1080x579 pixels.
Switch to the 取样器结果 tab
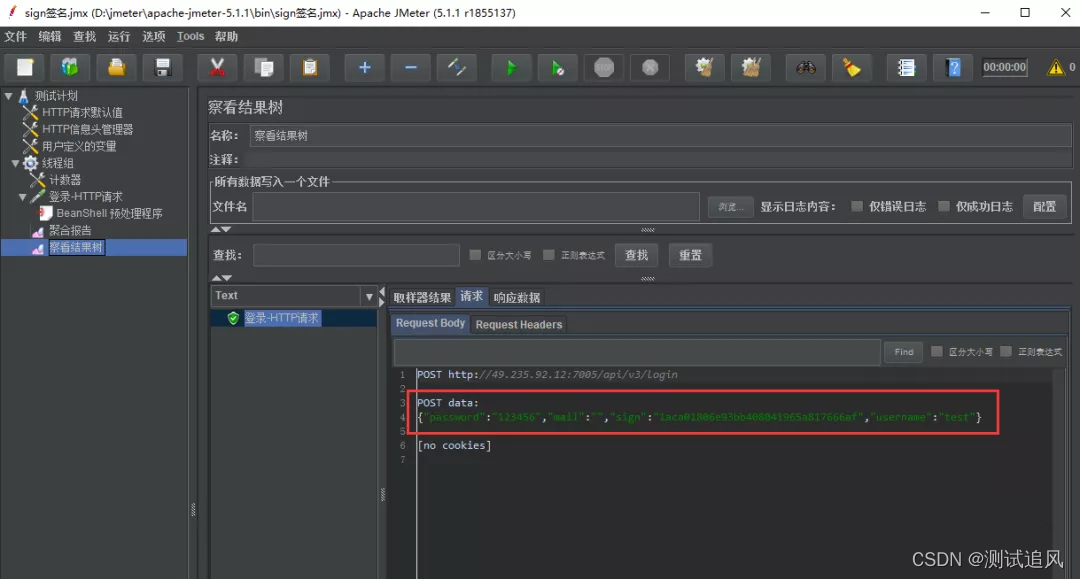[x=422, y=297]
